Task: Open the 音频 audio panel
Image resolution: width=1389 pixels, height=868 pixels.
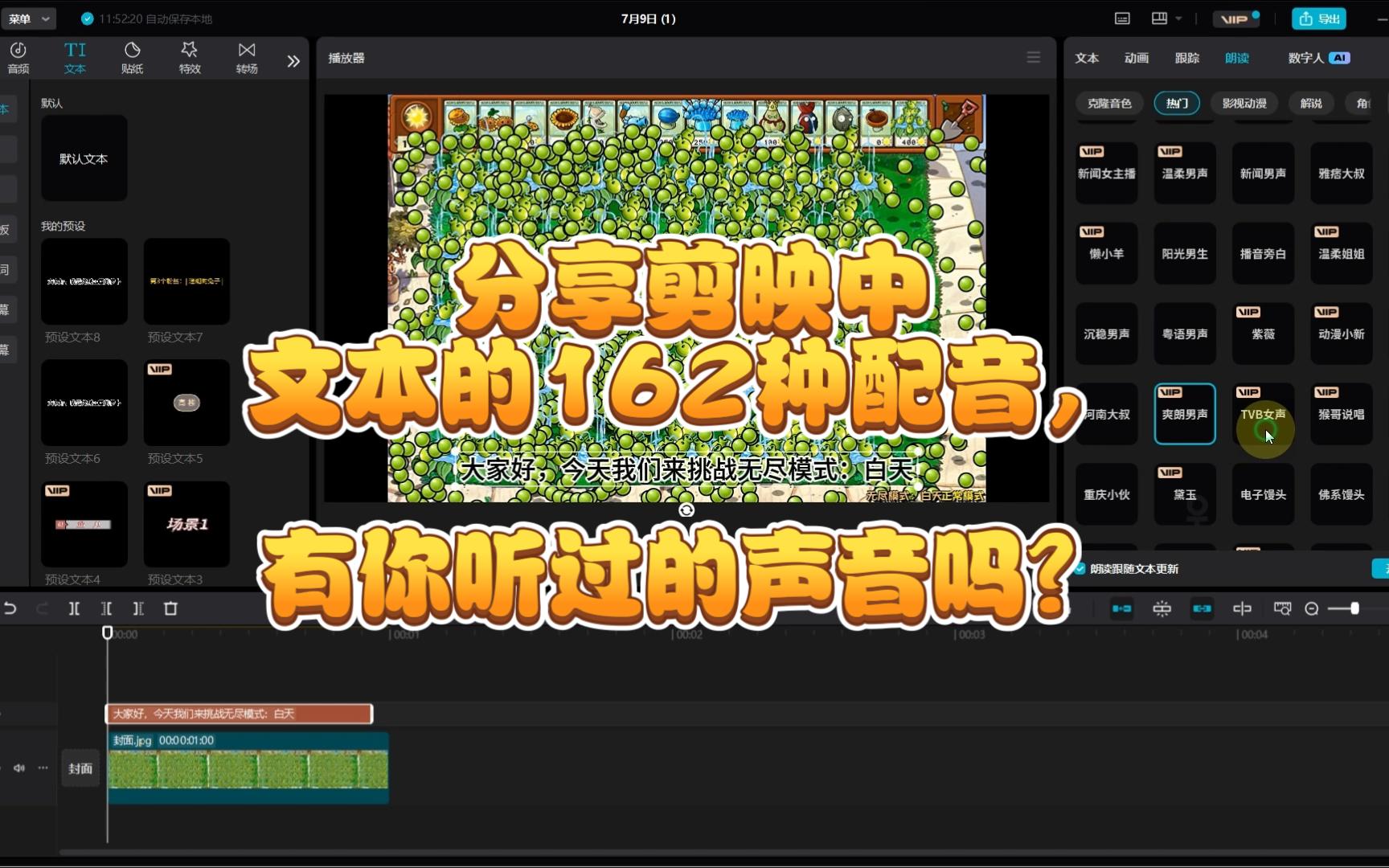Action: [x=18, y=58]
